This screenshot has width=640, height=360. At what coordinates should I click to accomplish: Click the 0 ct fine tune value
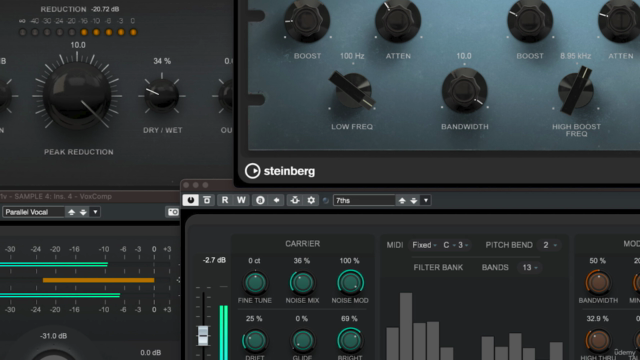(x=254, y=261)
